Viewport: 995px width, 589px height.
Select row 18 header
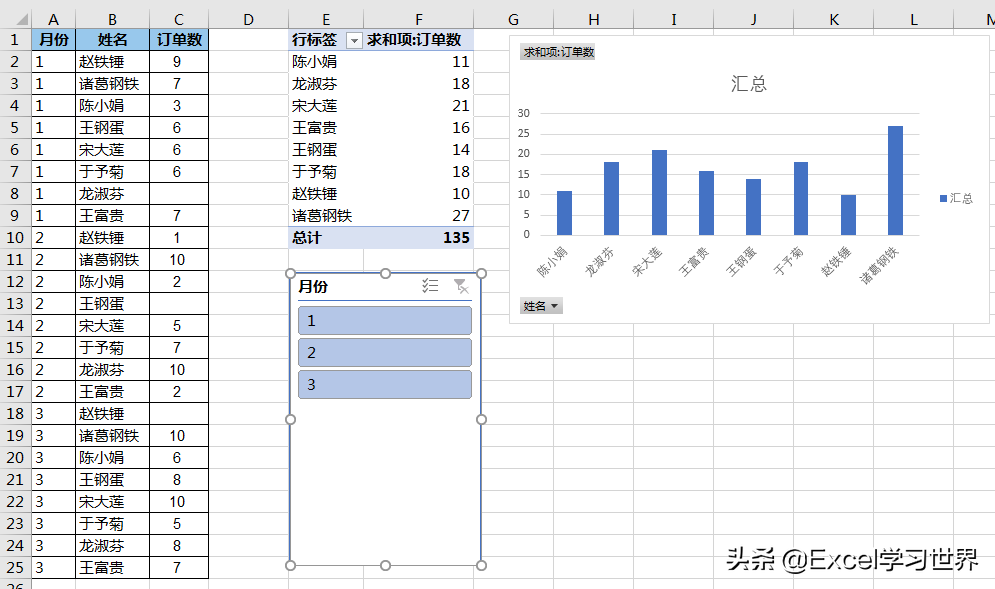click(x=15, y=414)
